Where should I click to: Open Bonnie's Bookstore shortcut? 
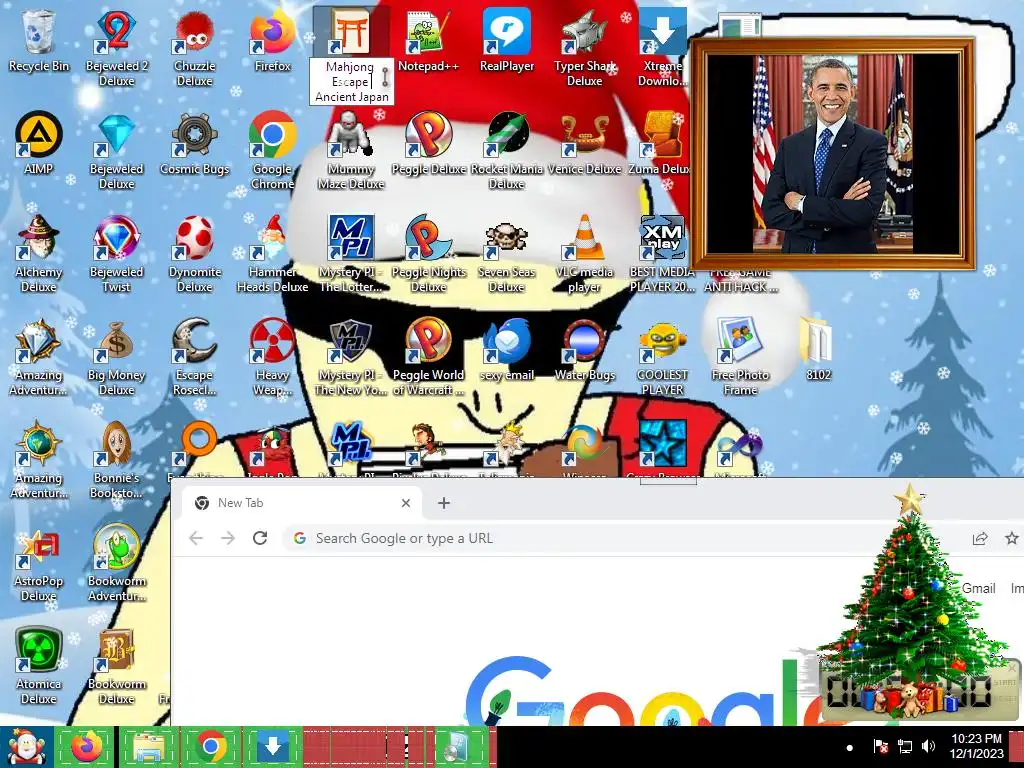[x=116, y=460]
